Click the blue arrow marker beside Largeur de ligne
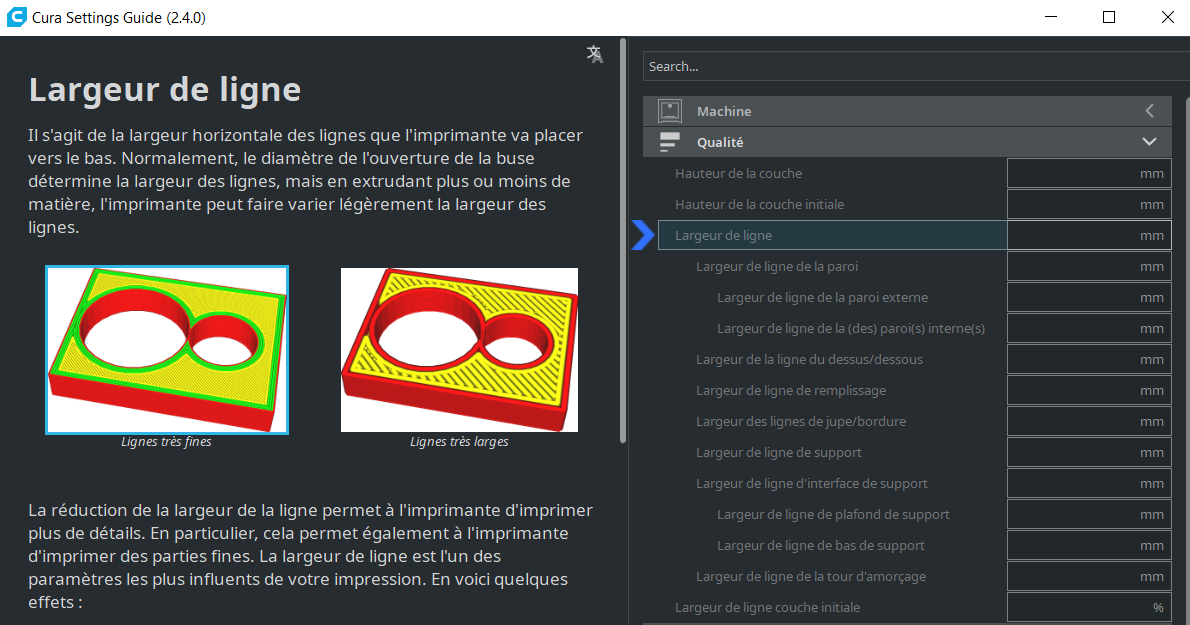The height and width of the screenshot is (625, 1190). tap(642, 235)
